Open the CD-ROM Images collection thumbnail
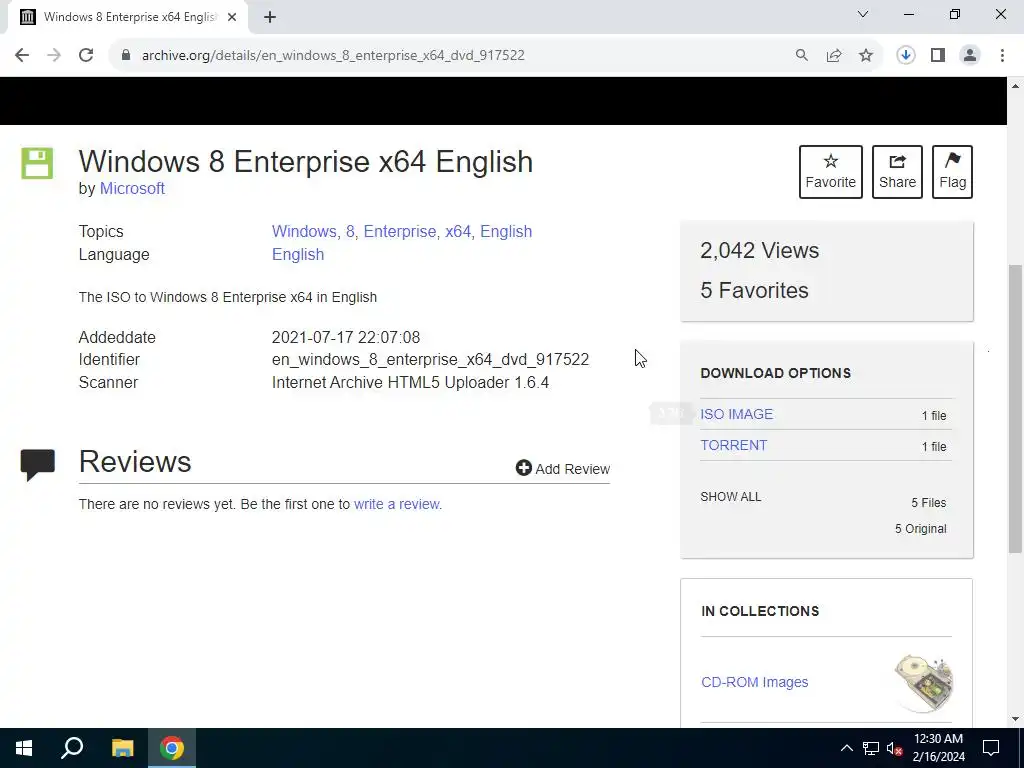 925,683
